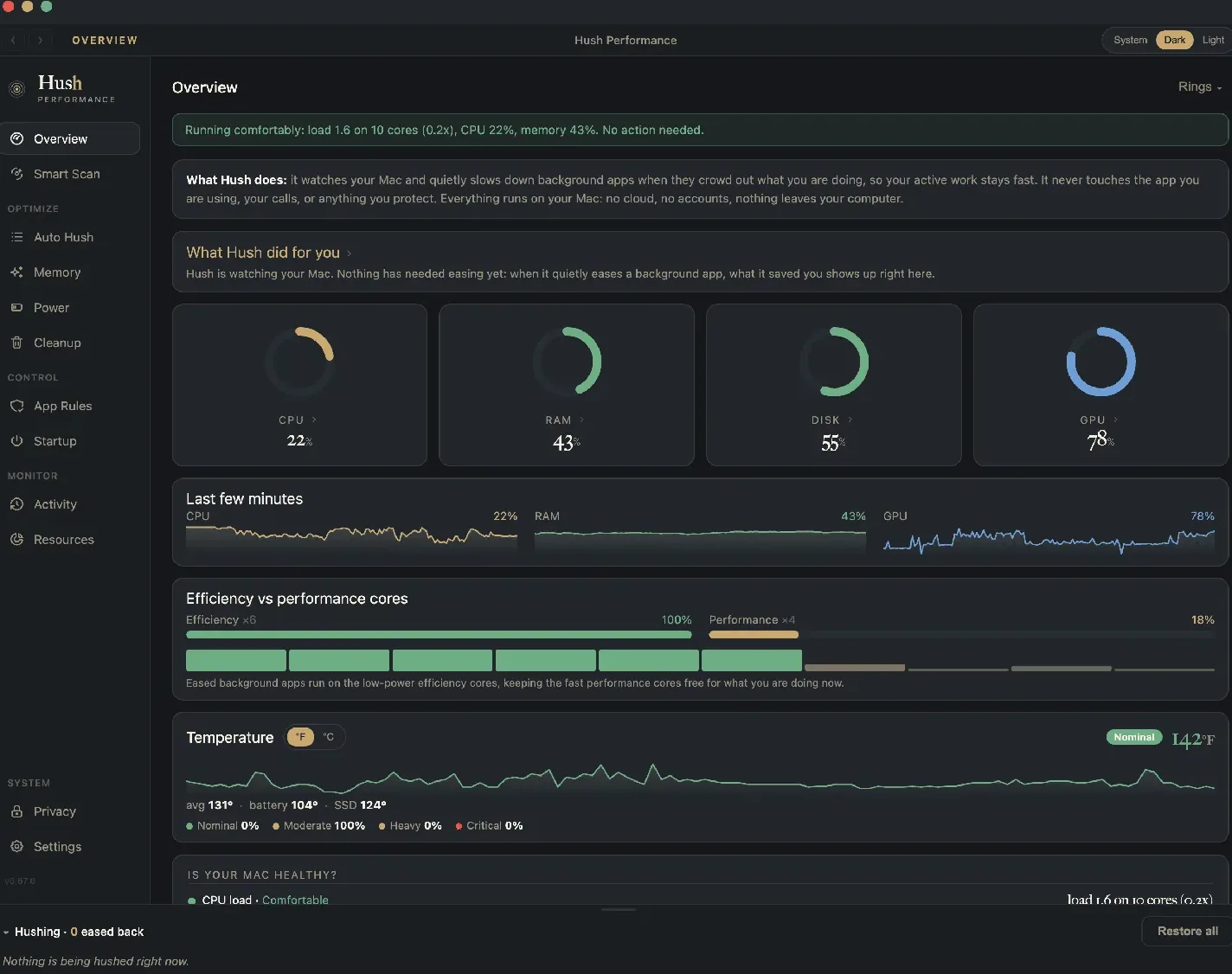Switch temperature to Fahrenheit

tap(300, 737)
